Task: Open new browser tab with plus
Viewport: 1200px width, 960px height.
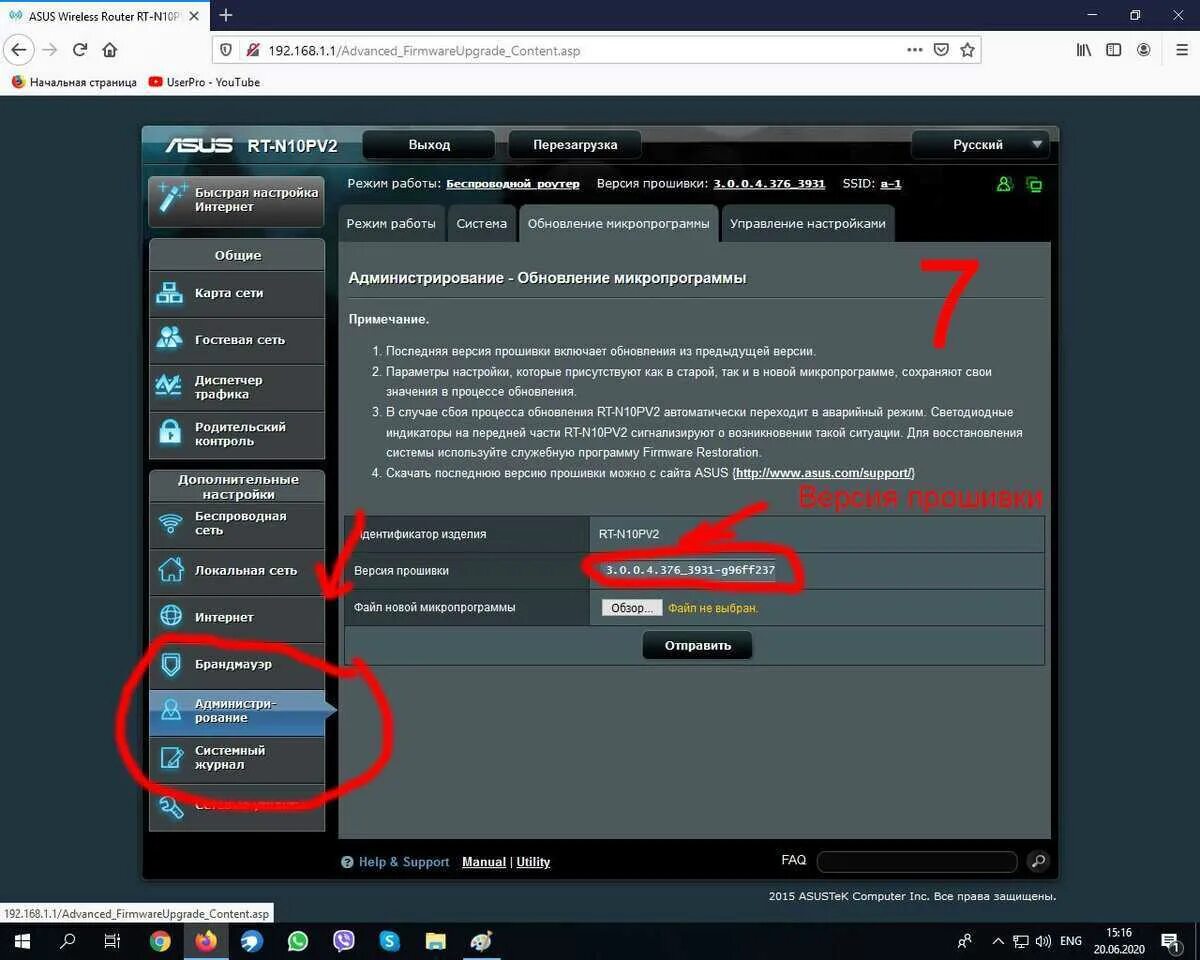Action: [226, 15]
